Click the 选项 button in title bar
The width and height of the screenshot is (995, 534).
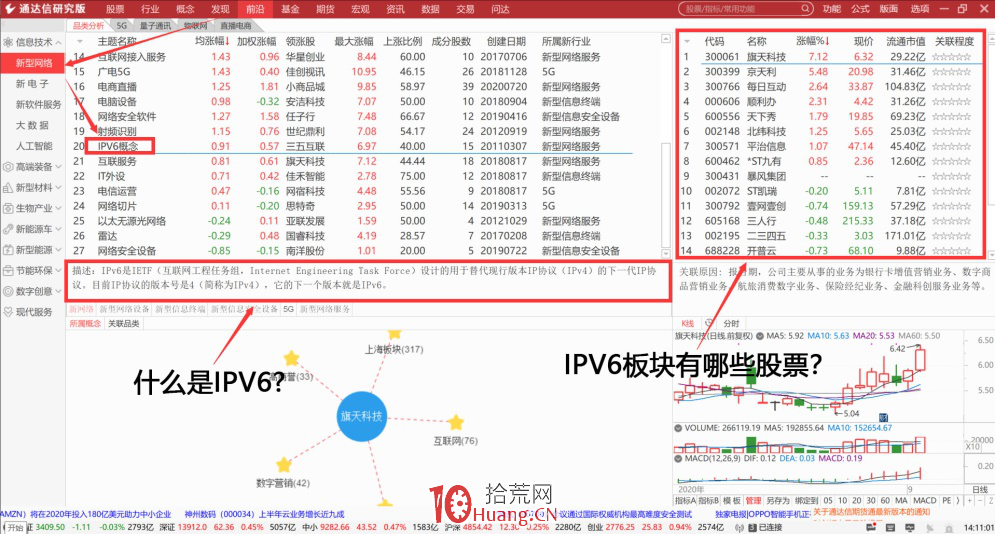pyautogui.click(x=920, y=9)
